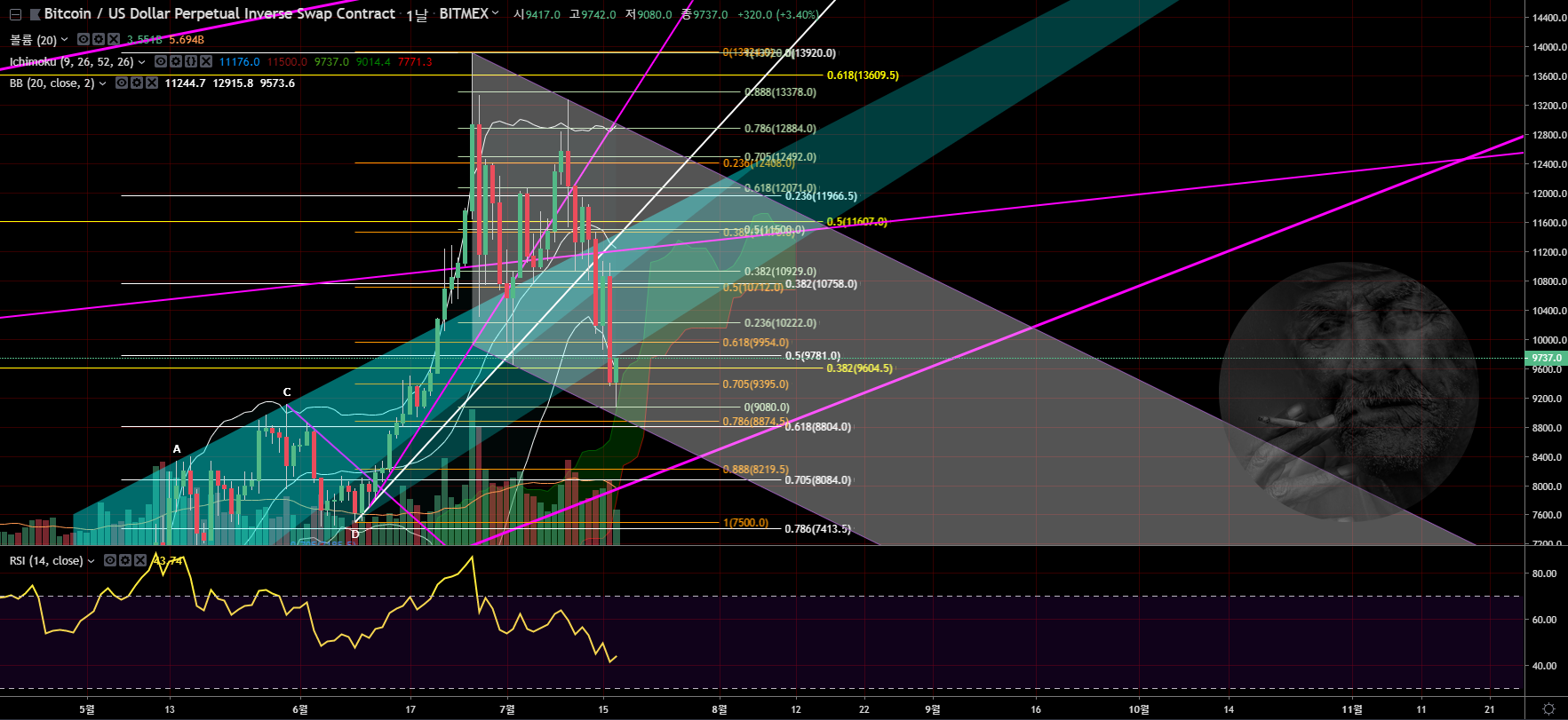Click the price change +320.0 (+3.40%)

777,15
